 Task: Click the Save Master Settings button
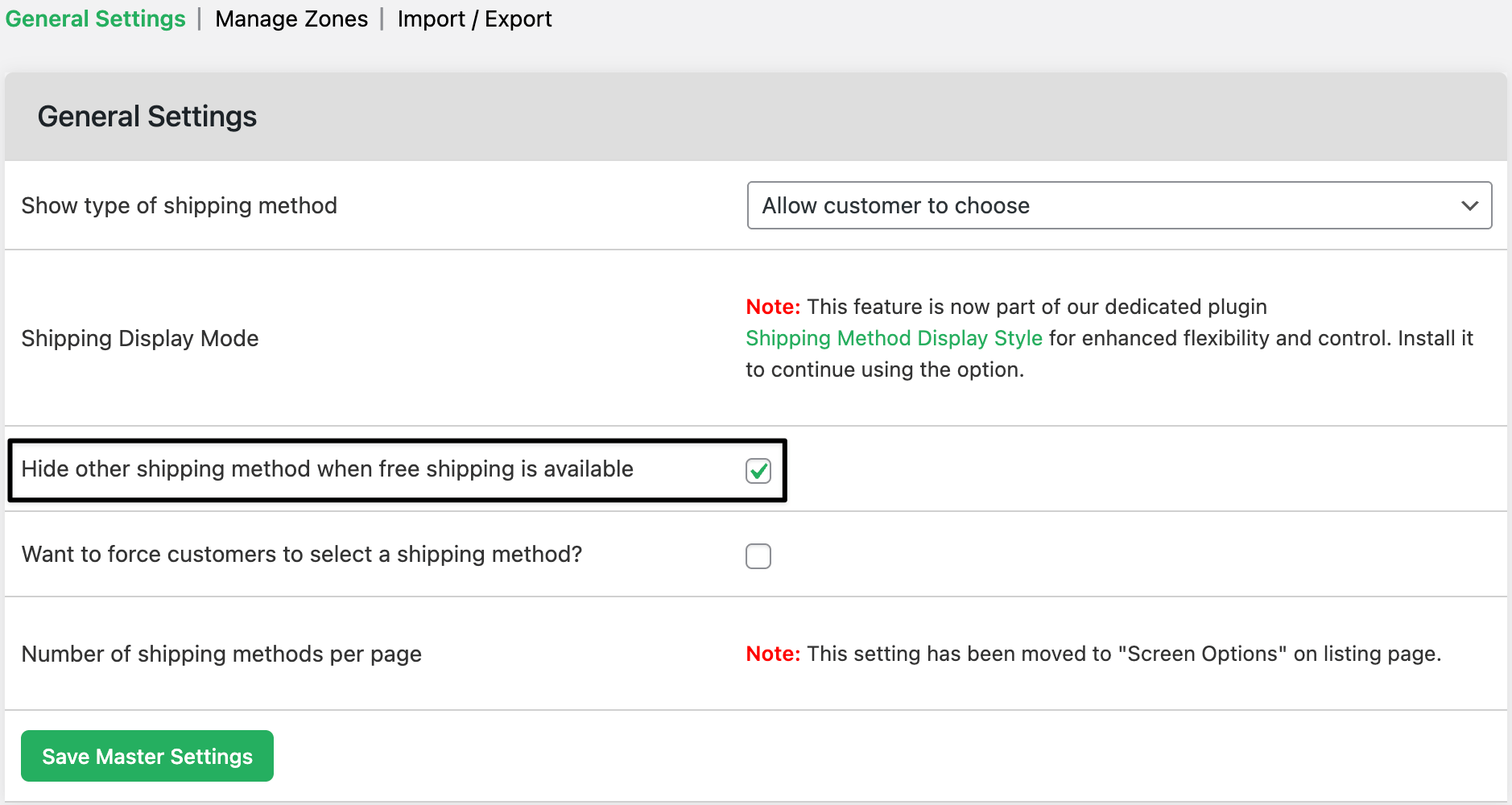point(147,756)
